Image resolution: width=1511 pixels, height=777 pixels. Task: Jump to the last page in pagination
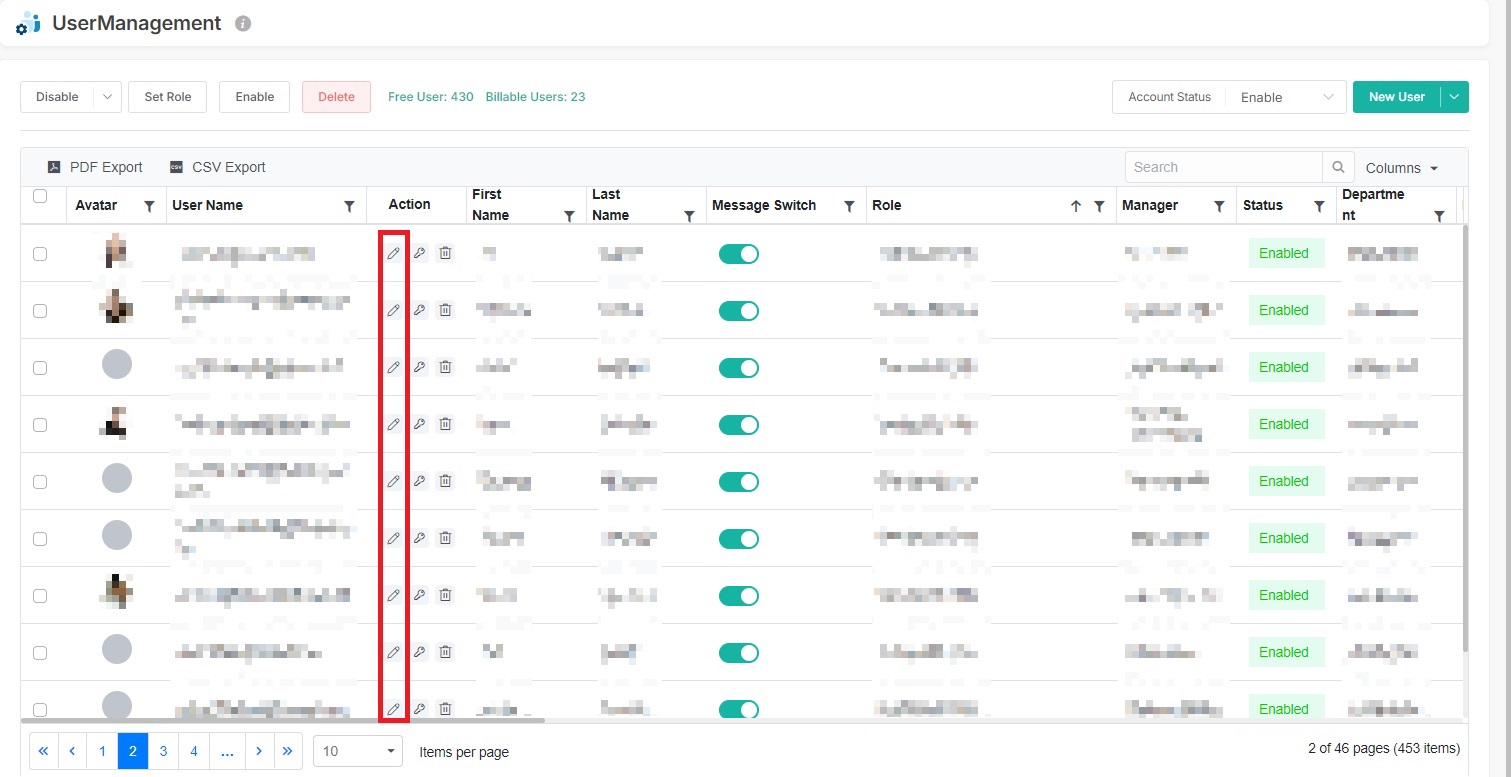point(288,751)
